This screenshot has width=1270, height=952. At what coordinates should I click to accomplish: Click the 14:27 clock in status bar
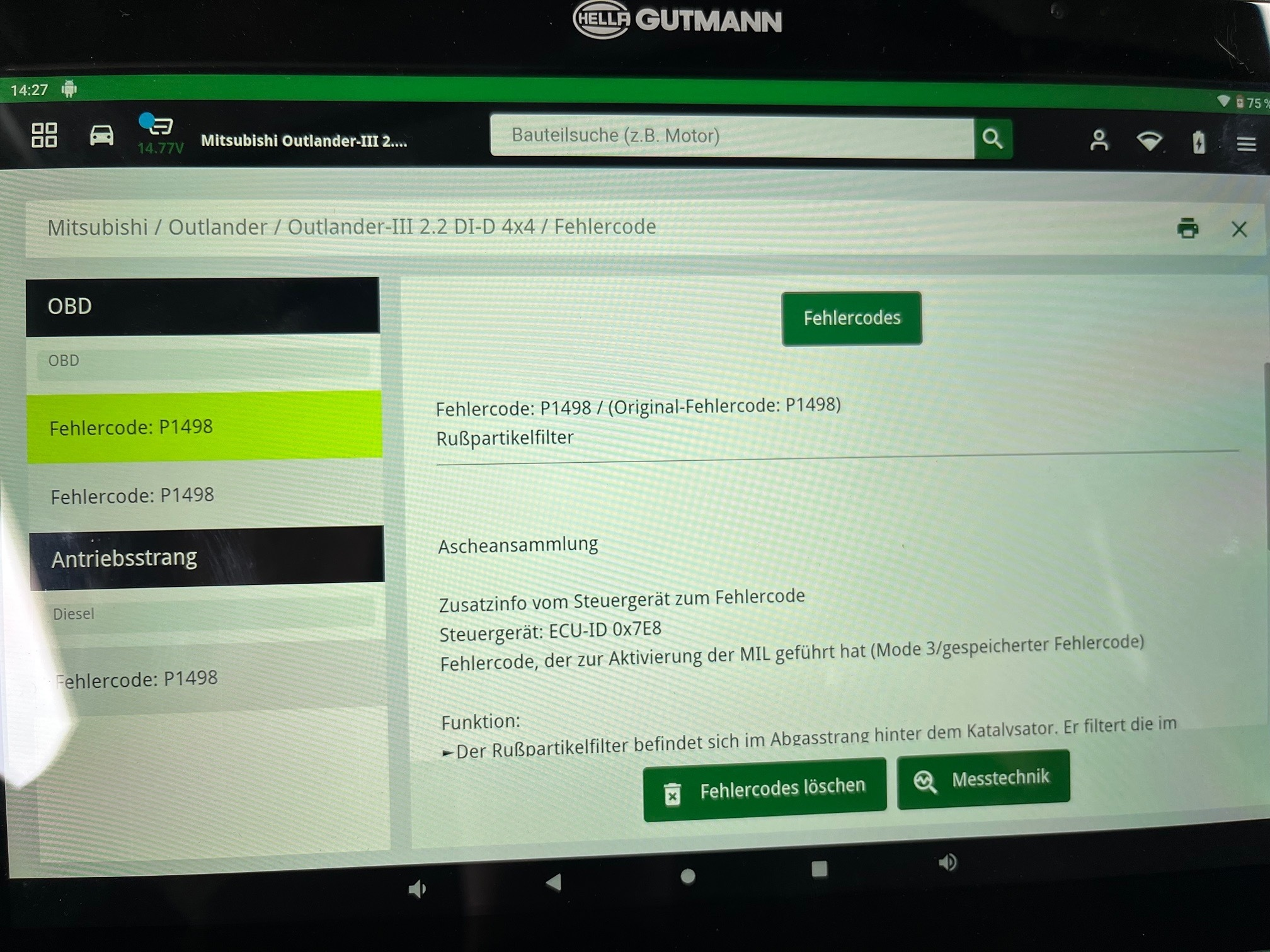[29, 90]
